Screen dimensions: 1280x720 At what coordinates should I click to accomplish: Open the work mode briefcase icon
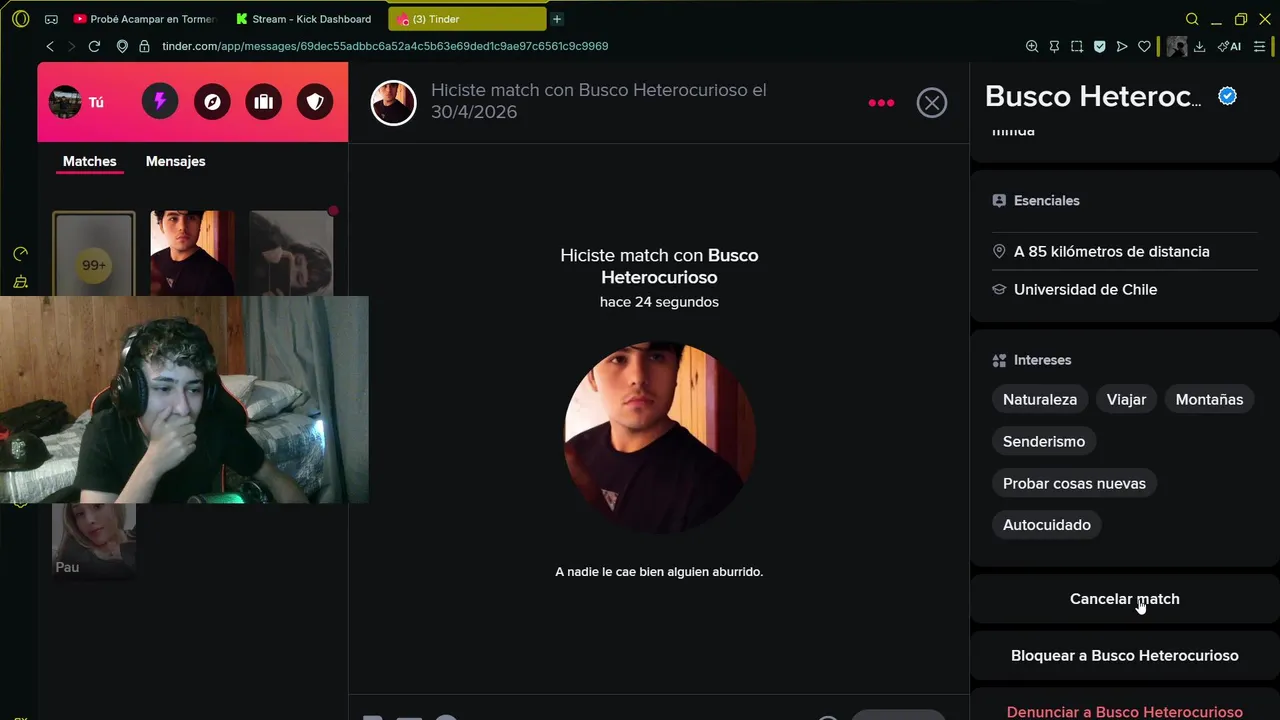tap(264, 102)
